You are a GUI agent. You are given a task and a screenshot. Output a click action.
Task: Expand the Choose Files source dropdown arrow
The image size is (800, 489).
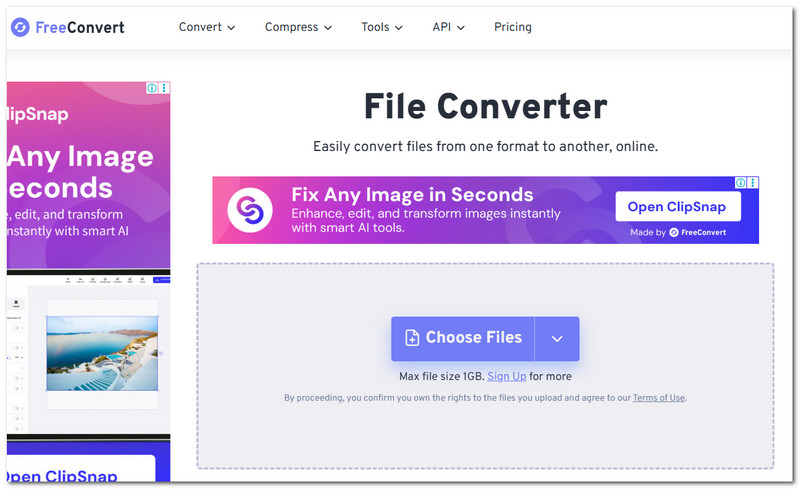pos(557,338)
